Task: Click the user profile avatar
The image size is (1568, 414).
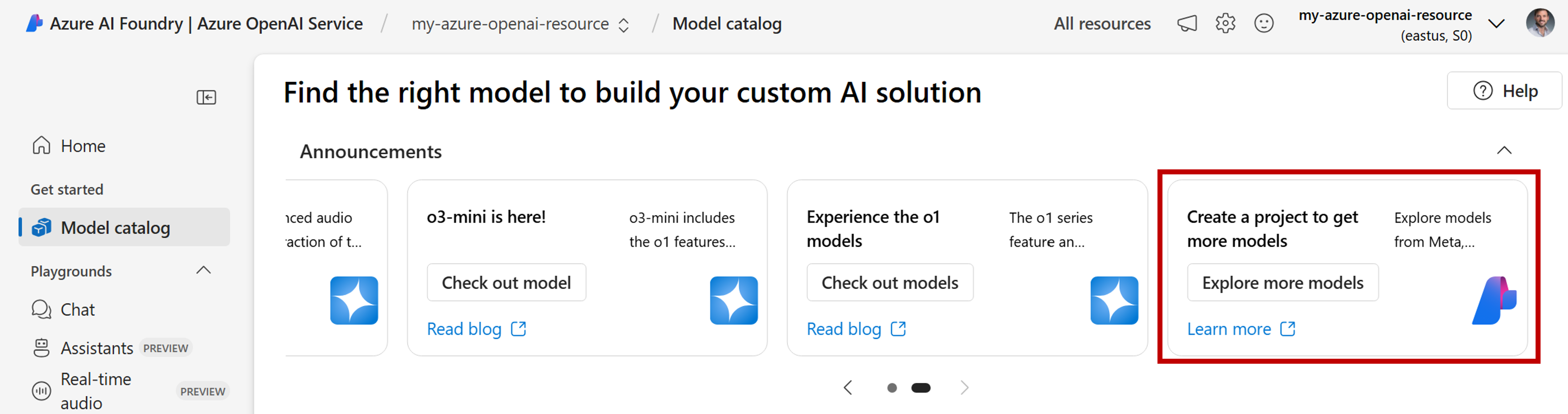Action: point(1540,24)
